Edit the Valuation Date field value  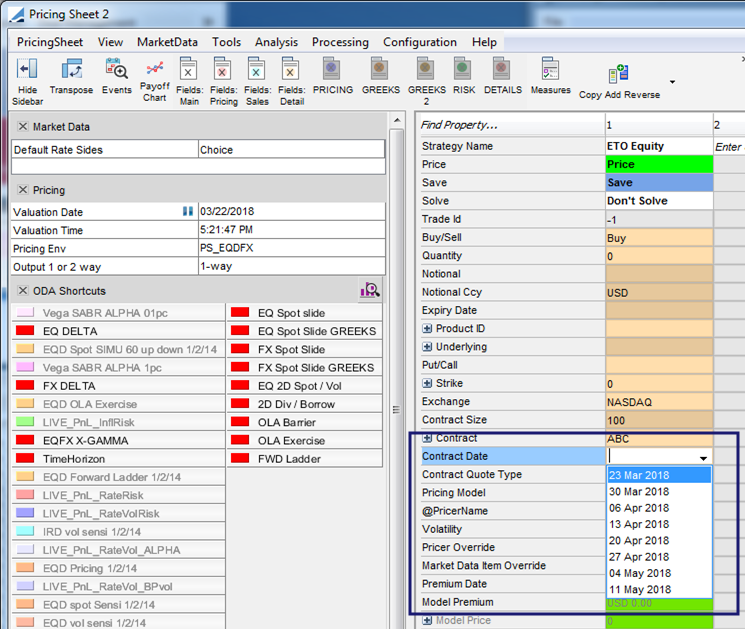[291, 211]
